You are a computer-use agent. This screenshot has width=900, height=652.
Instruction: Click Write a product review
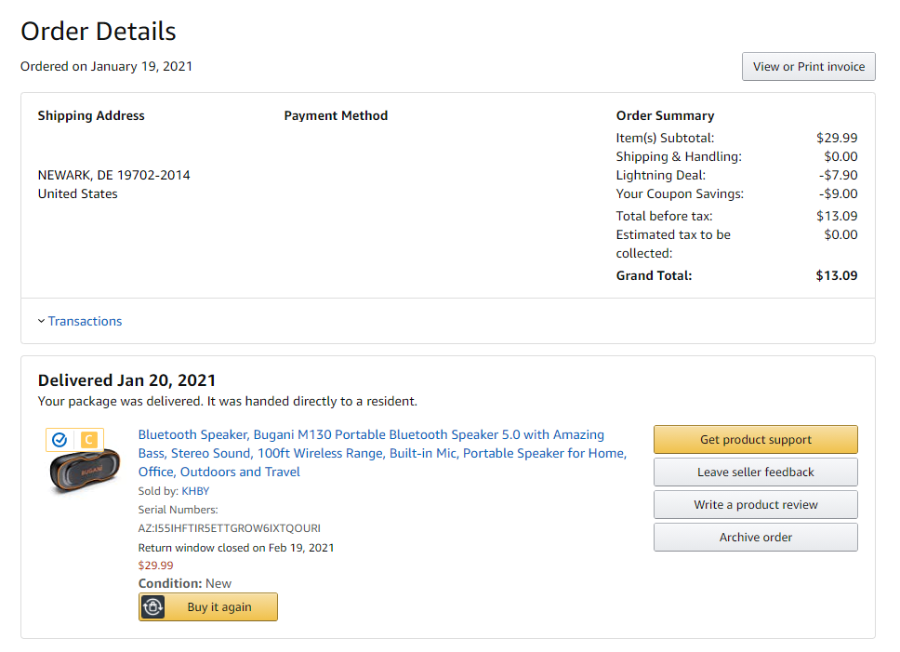pyautogui.click(x=755, y=505)
